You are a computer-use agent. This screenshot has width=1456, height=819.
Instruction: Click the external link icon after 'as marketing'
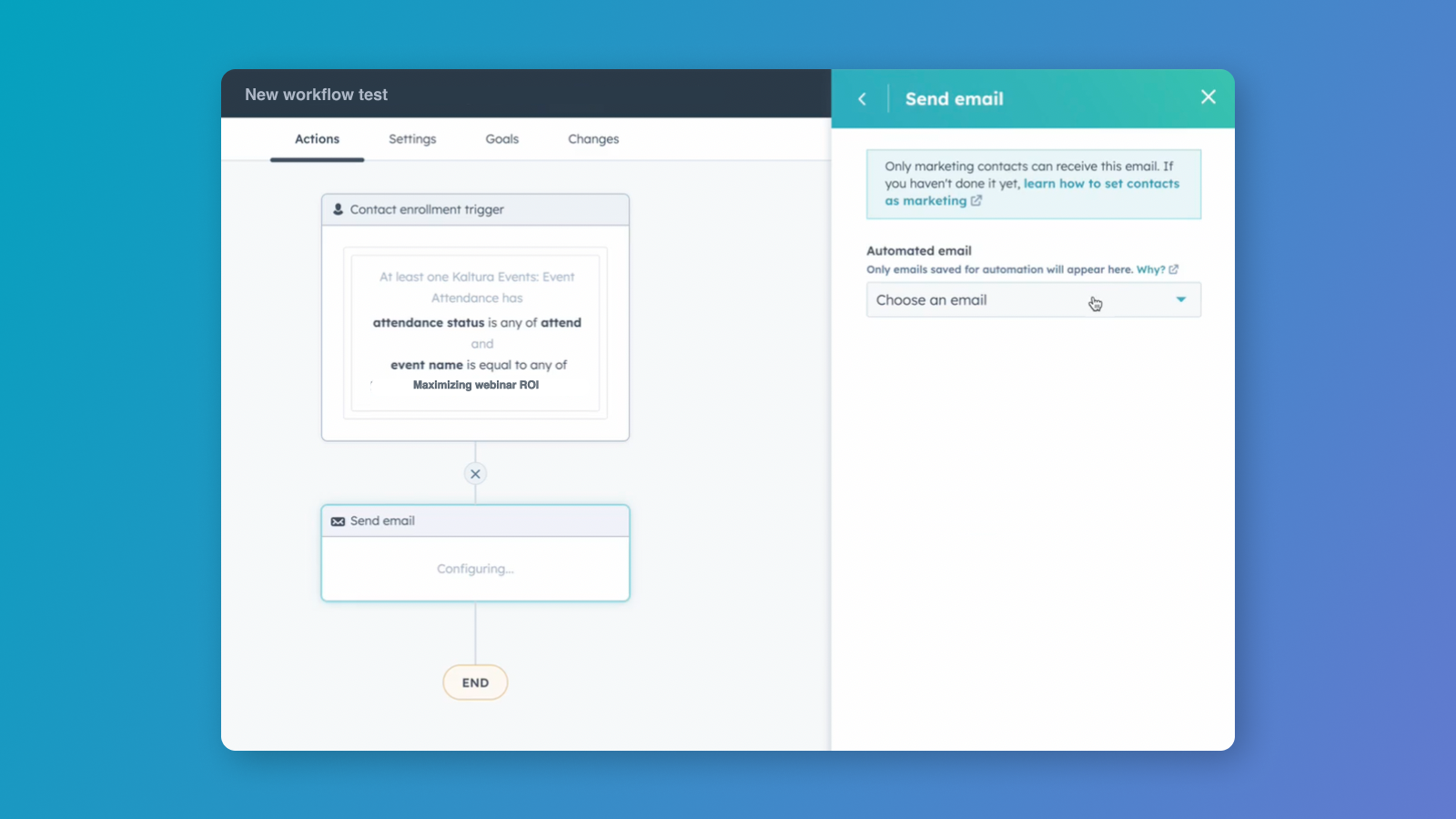point(976,201)
